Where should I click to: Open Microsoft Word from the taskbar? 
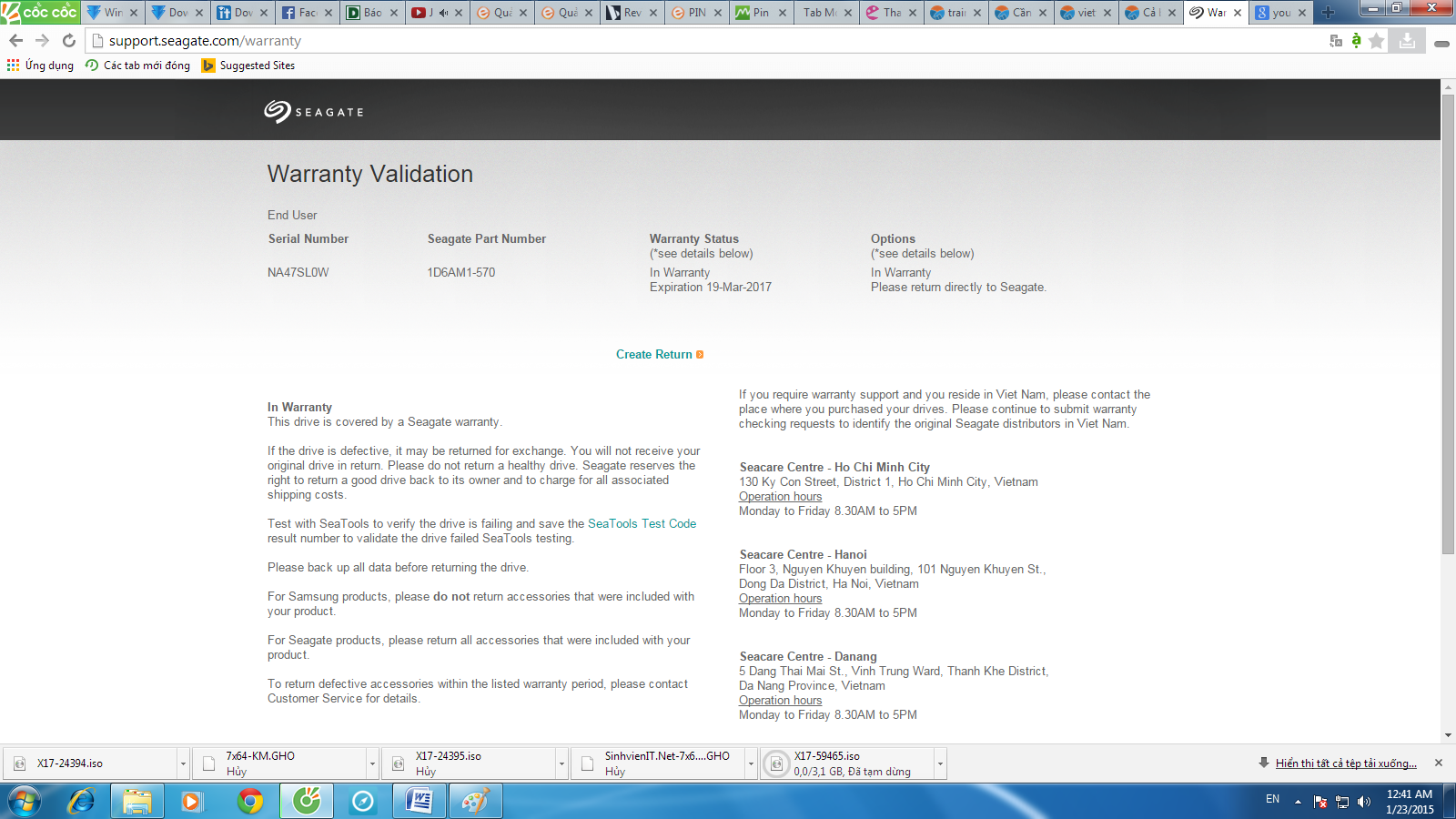[x=420, y=802]
